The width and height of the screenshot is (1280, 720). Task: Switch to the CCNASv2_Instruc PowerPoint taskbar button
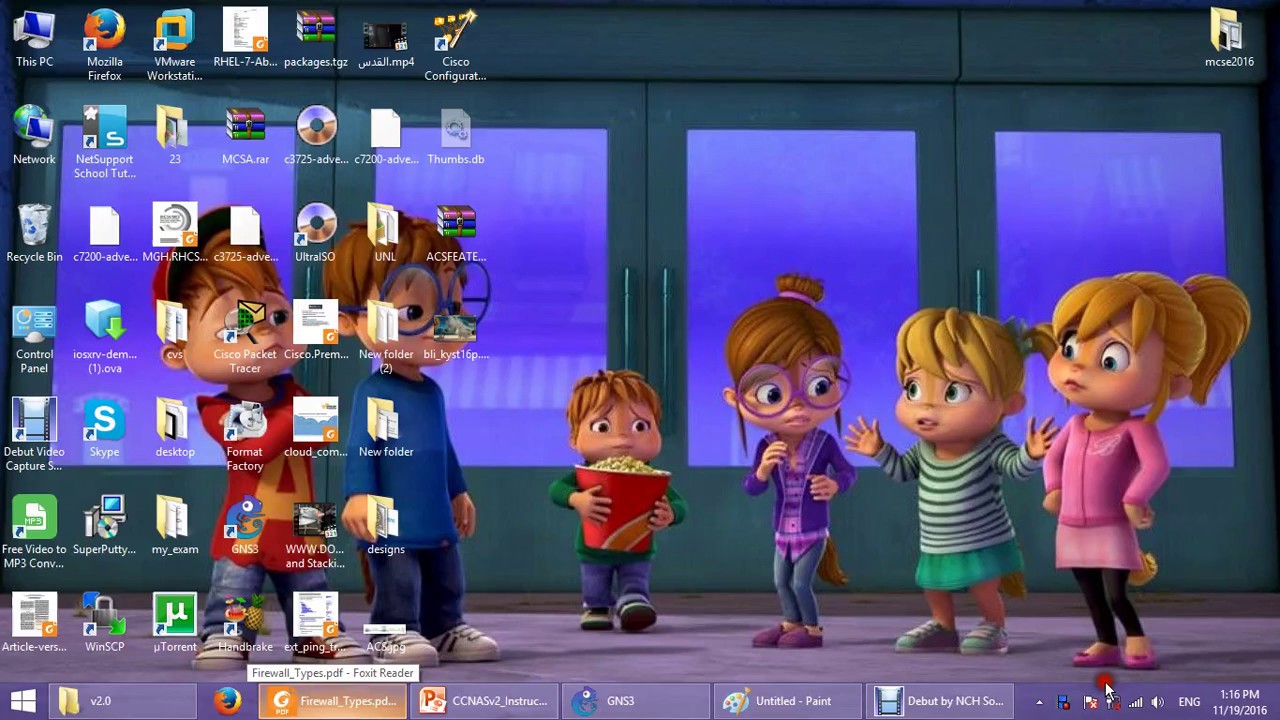coord(485,701)
